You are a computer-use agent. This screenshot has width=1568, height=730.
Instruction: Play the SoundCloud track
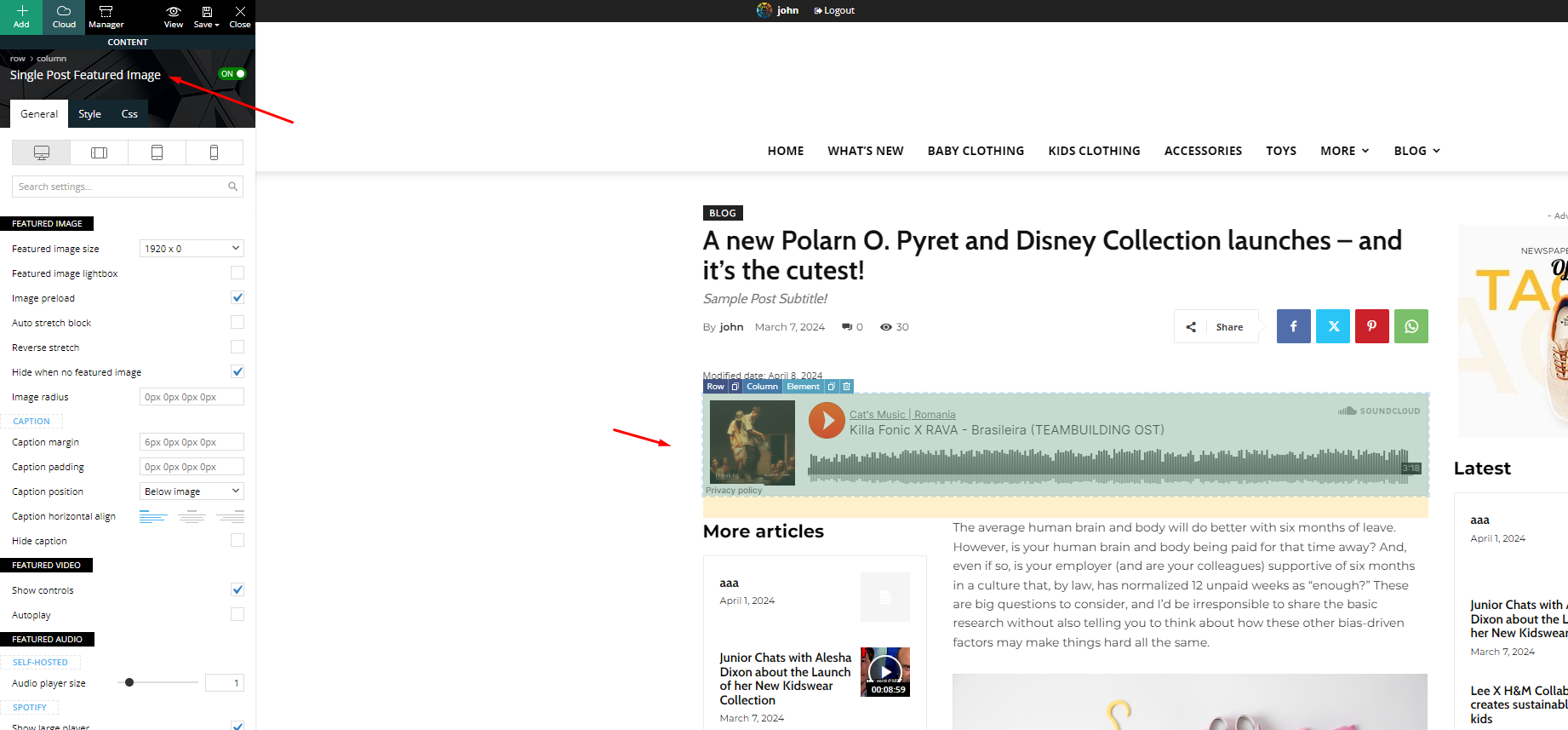coord(827,420)
